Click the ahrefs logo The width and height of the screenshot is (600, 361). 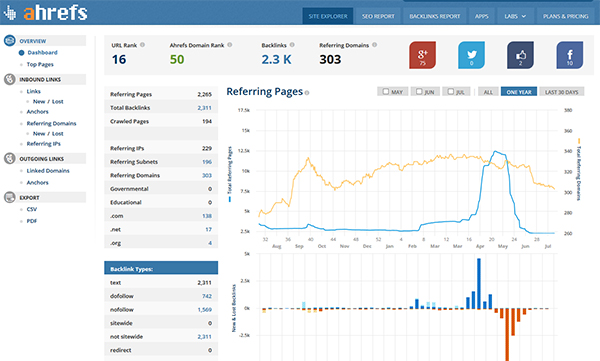[x=46, y=12]
